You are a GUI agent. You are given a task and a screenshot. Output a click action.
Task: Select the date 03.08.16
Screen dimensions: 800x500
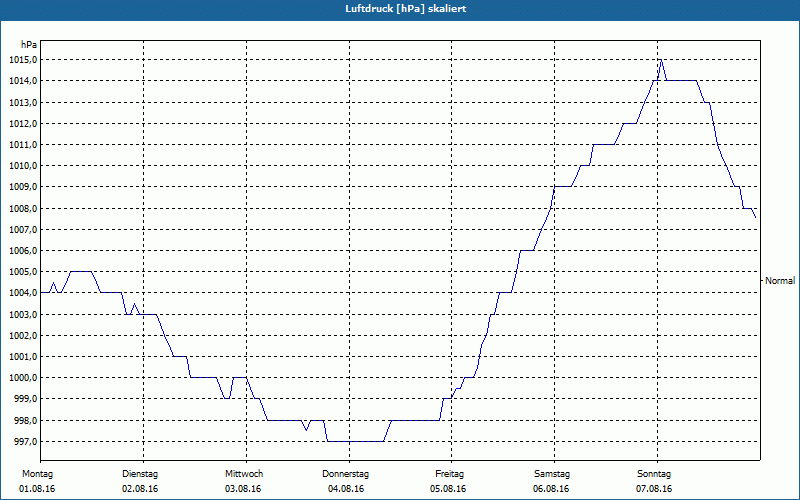(243, 489)
